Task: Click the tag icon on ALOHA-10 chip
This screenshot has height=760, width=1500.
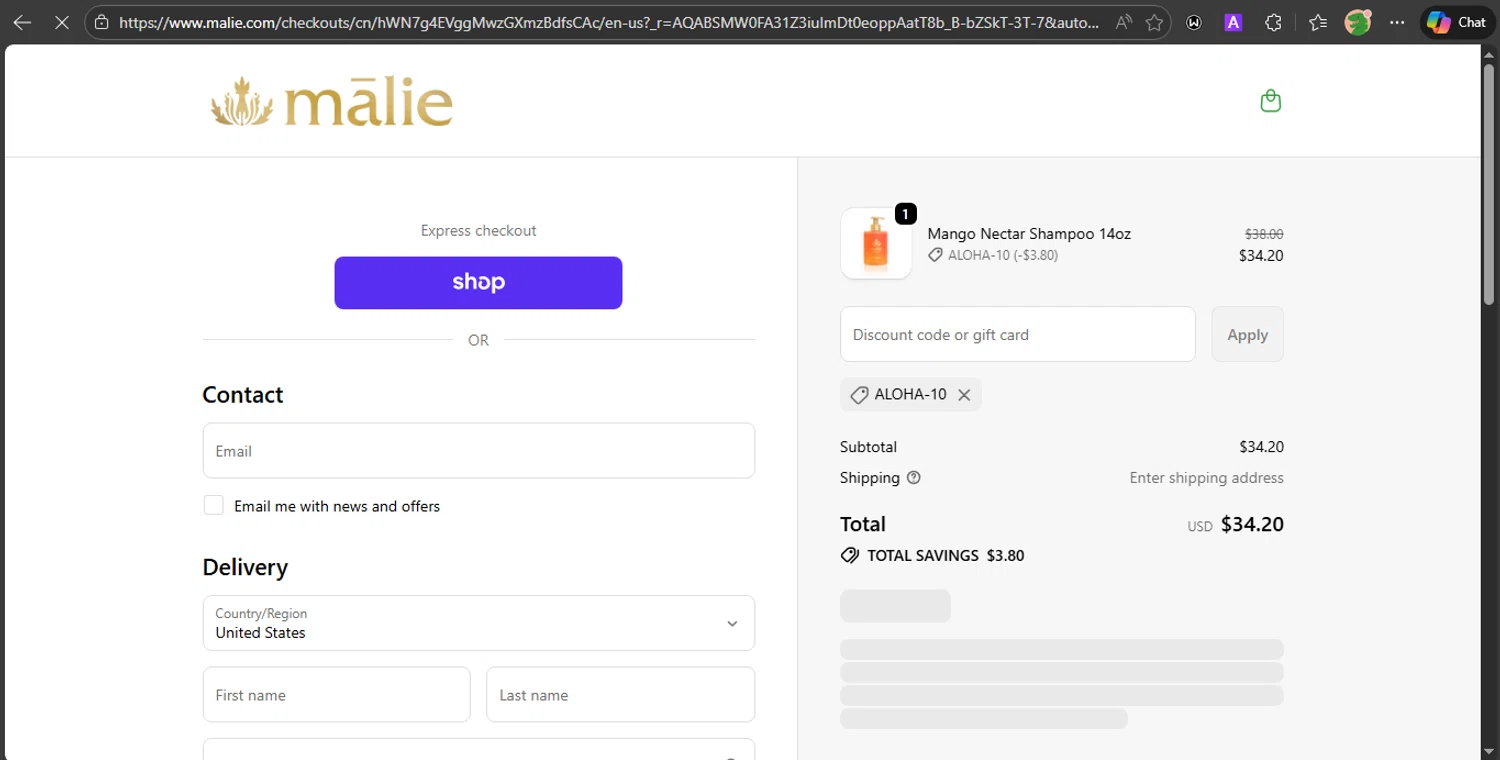Action: pos(859,395)
